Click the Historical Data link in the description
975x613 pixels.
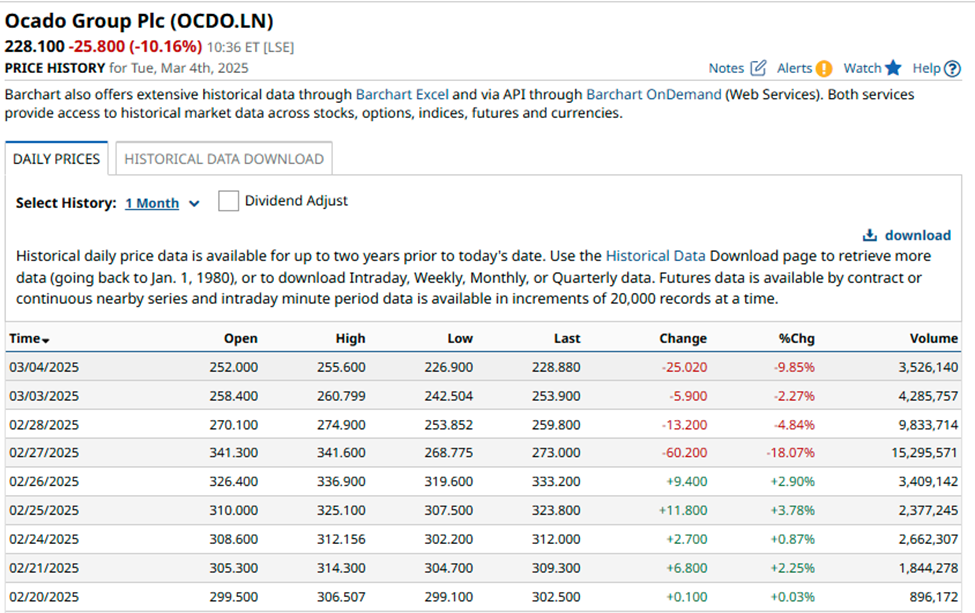(655, 256)
